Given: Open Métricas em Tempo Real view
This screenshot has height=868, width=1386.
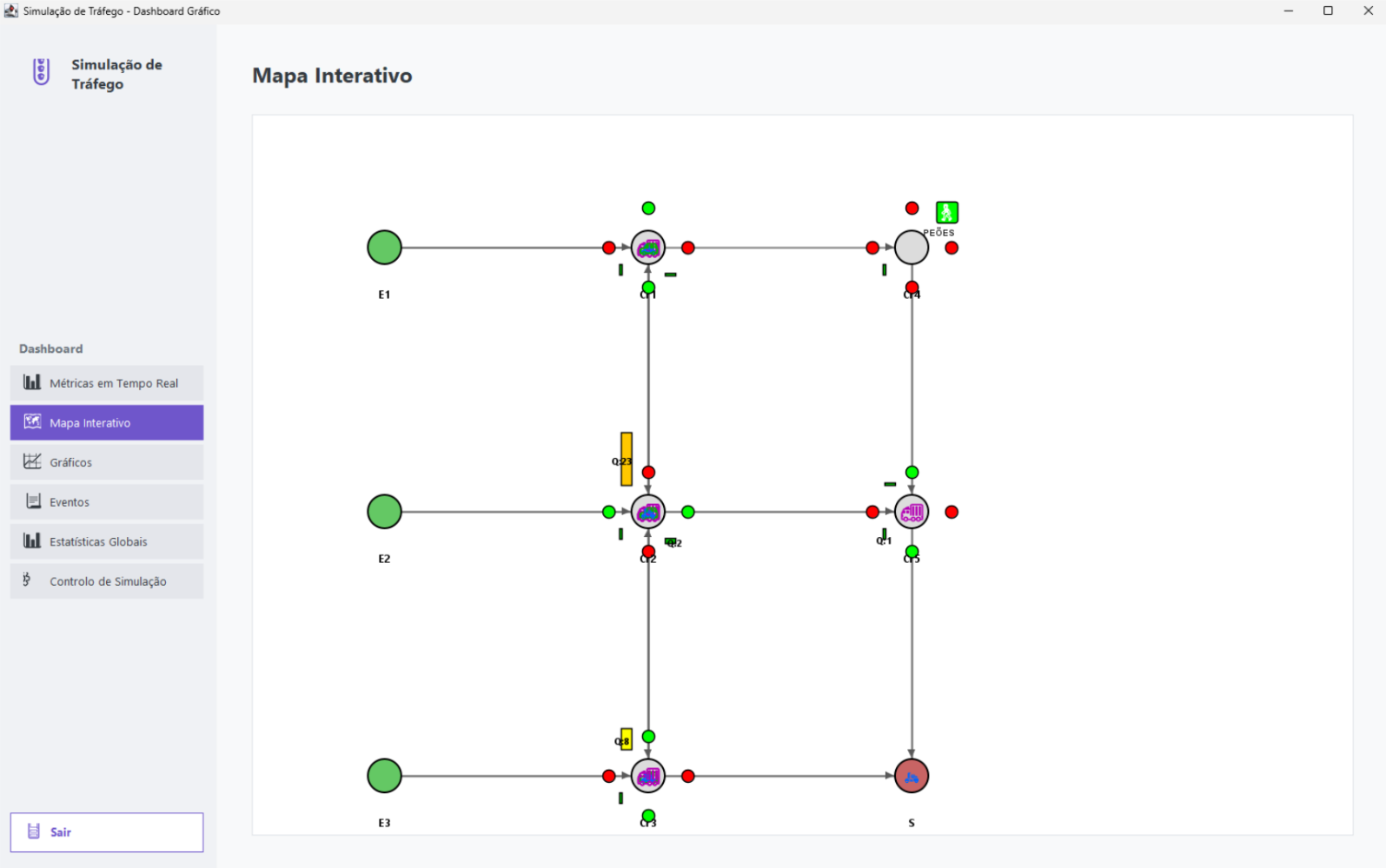Looking at the screenshot, I should coord(107,383).
